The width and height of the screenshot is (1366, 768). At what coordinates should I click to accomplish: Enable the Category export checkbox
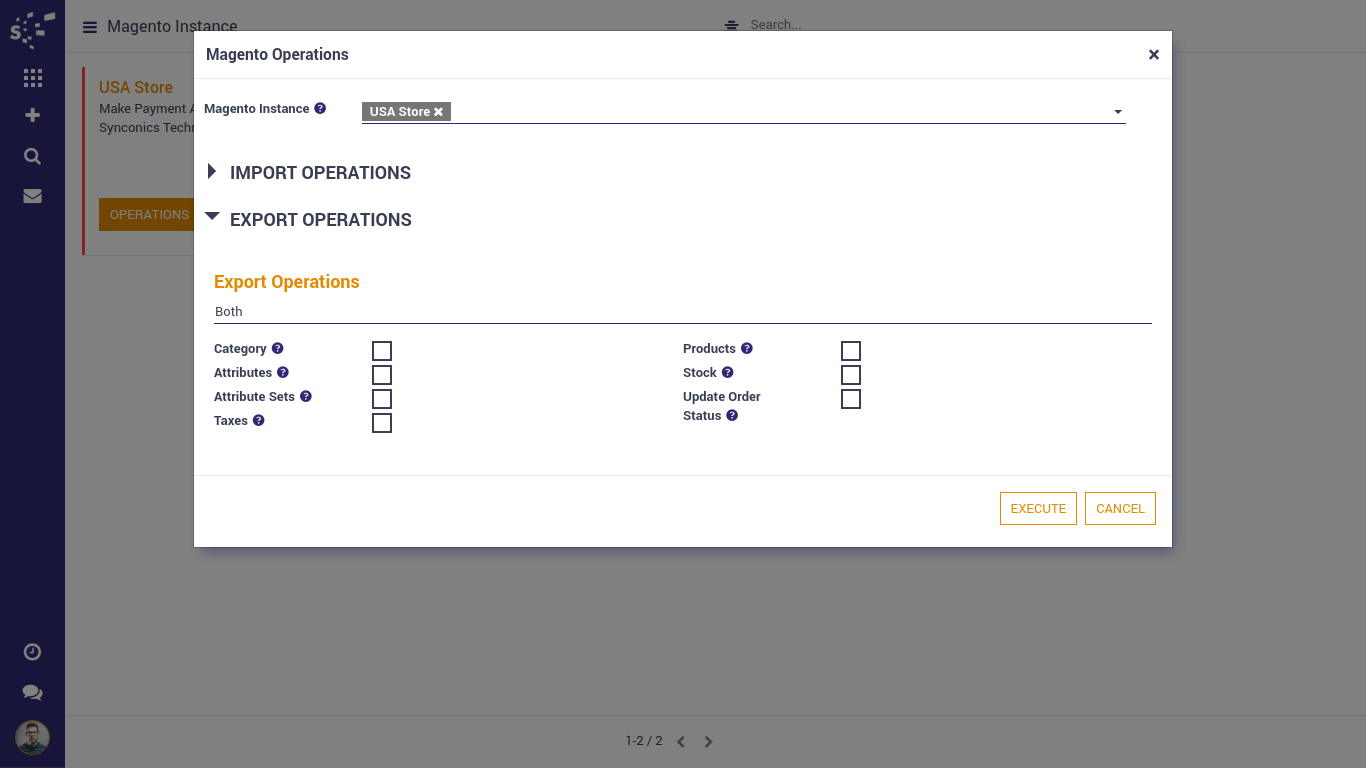point(382,351)
